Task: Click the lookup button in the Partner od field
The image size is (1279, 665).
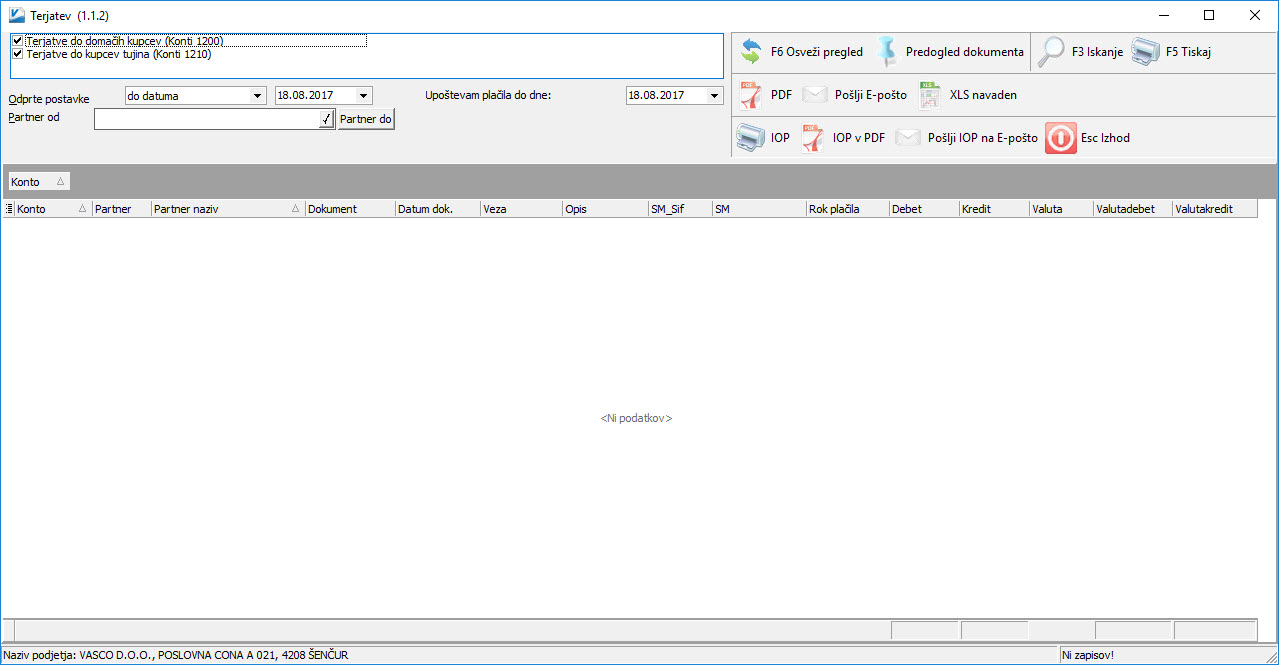Action: pyautogui.click(x=325, y=119)
